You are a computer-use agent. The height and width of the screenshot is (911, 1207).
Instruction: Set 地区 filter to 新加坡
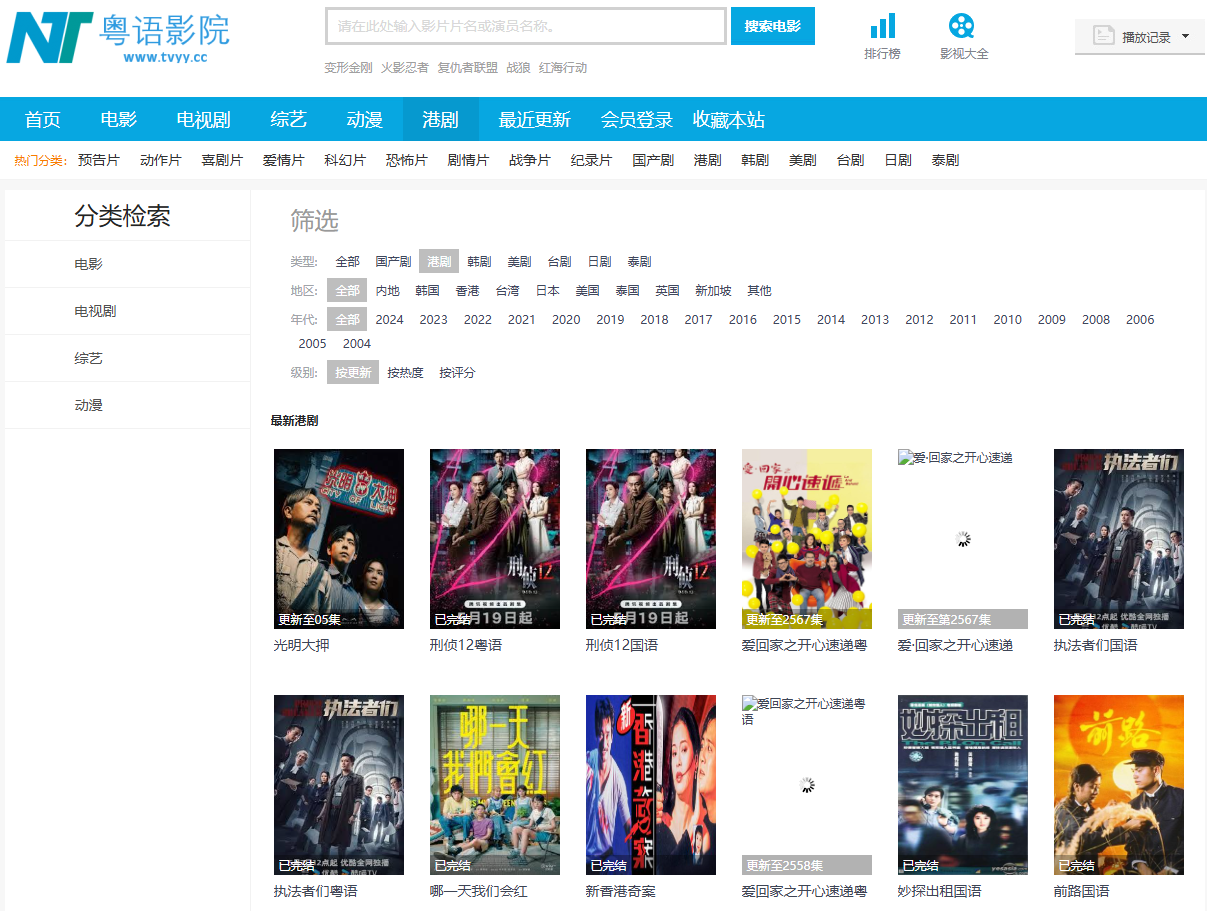[713, 290]
